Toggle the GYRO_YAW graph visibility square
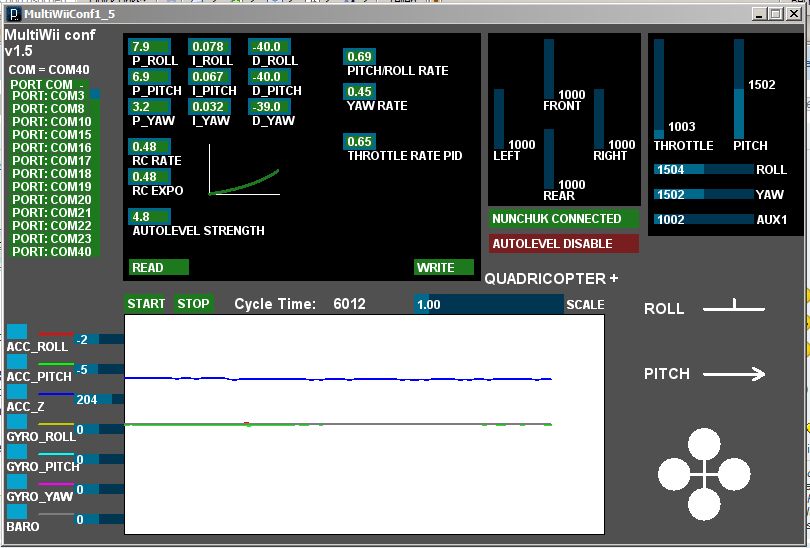The image size is (810, 548). (17, 482)
